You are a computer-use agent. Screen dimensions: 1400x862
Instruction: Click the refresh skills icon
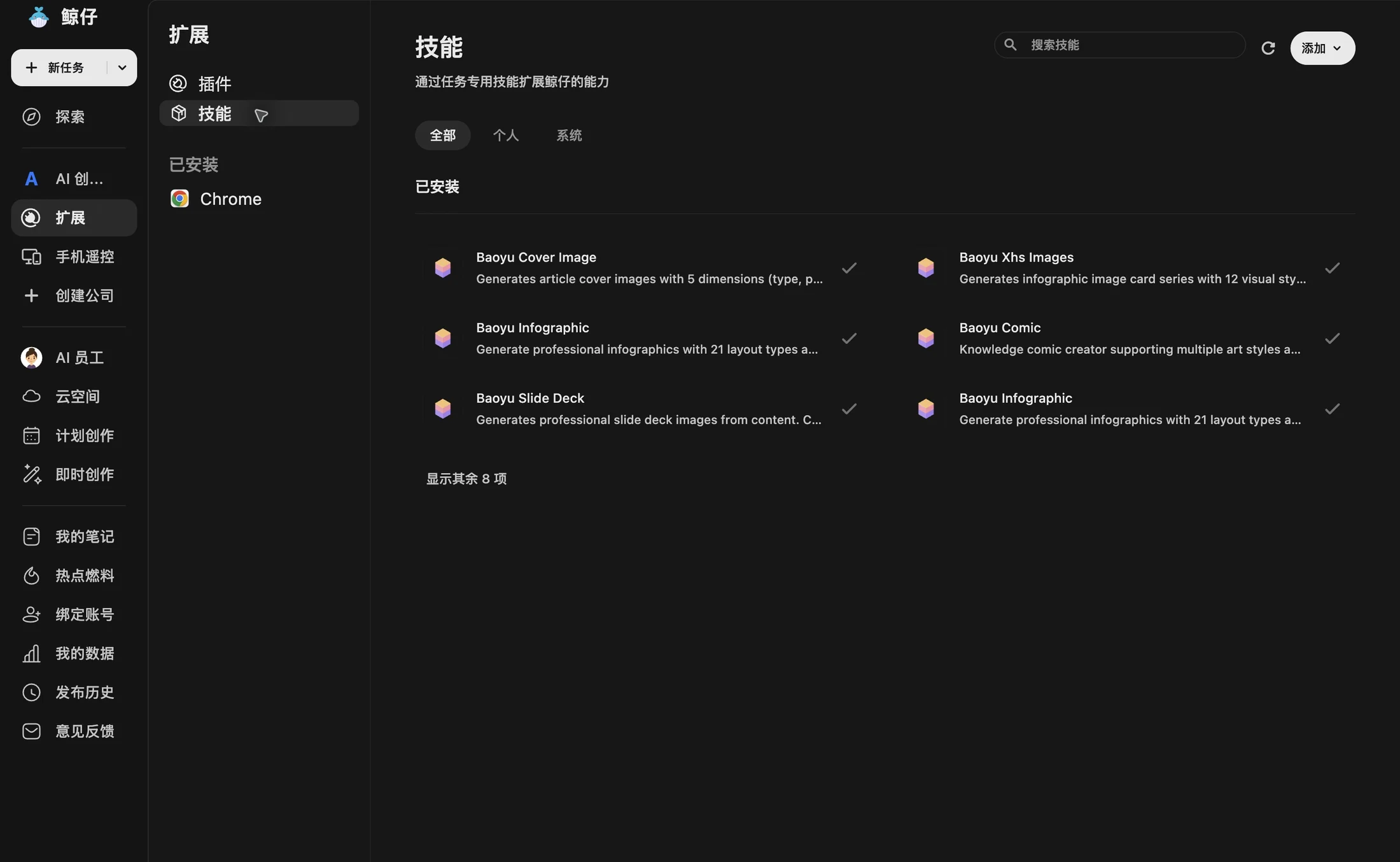1268,48
